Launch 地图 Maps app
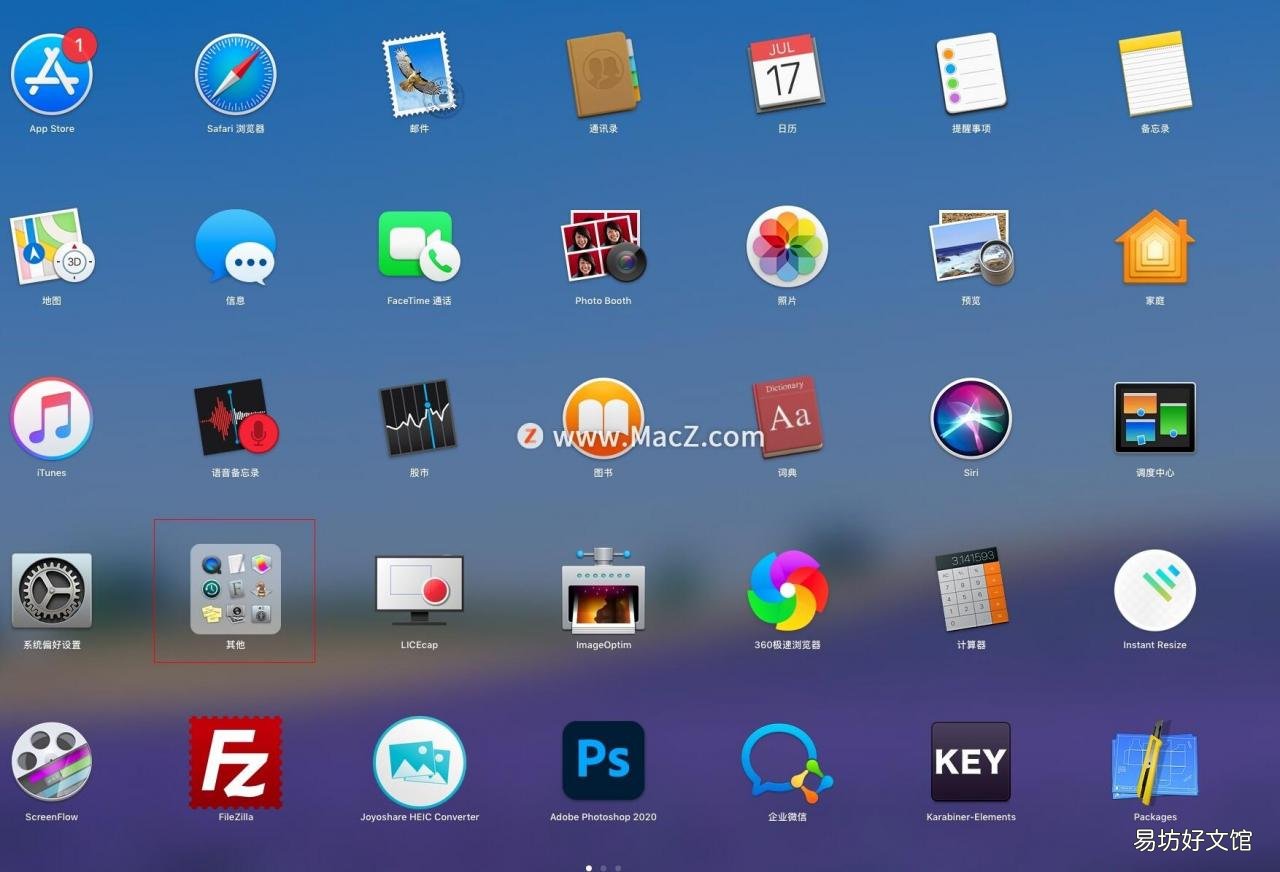The image size is (1280, 872). tap(52, 246)
